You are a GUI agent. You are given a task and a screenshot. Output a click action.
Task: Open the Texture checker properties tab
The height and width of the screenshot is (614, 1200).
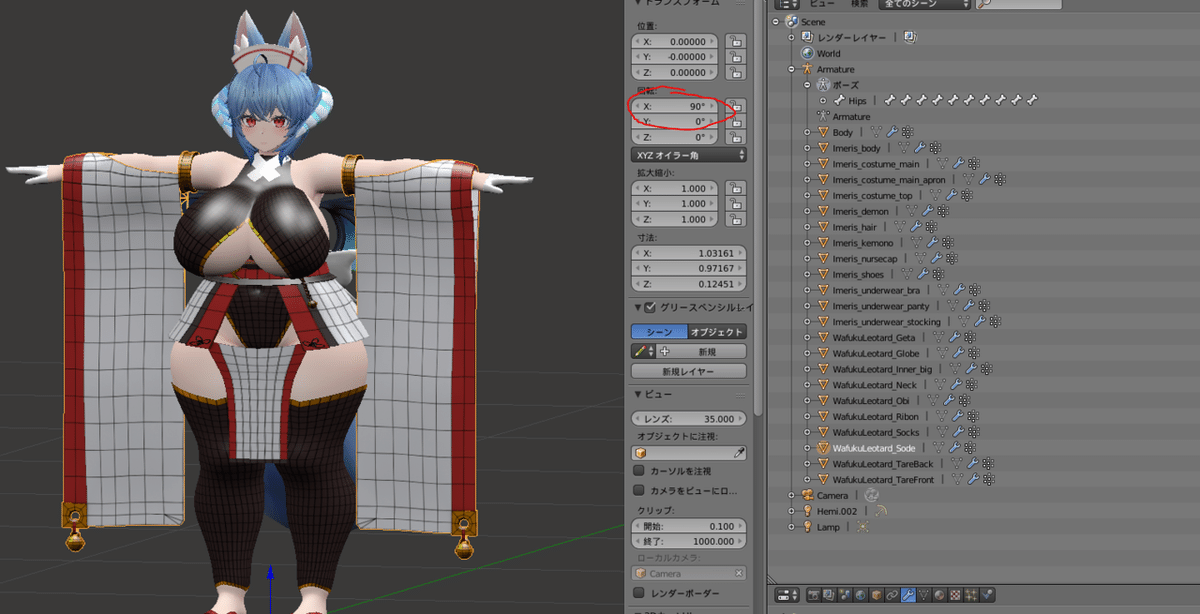coord(957,595)
